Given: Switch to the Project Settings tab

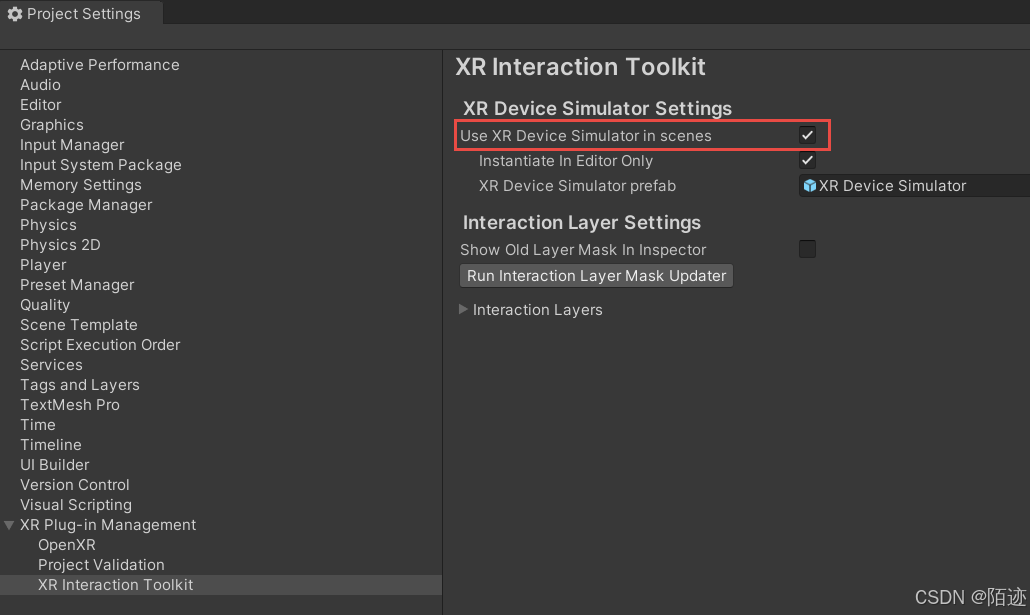Looking at the screenshot, I should (x=81, y=14).
